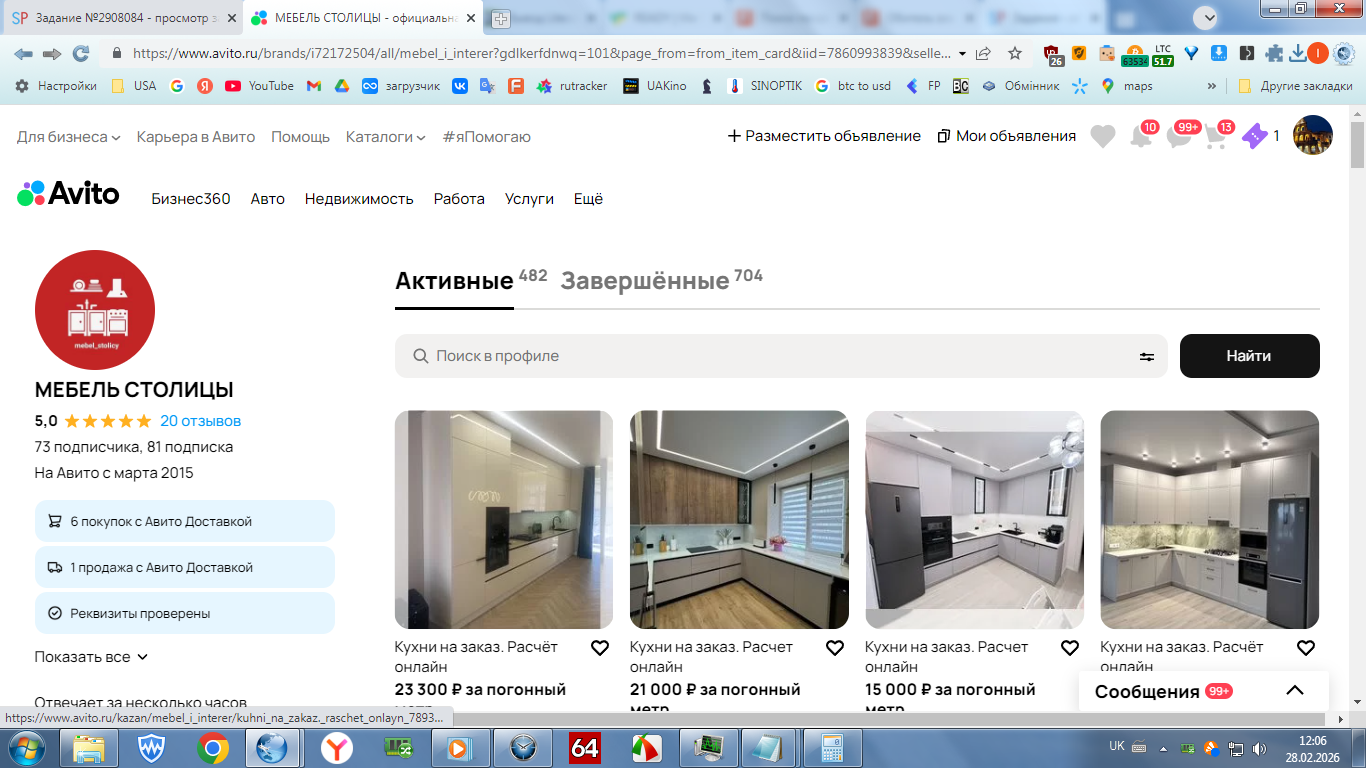
Task: Open the Работа category
Action: point(459,199)
